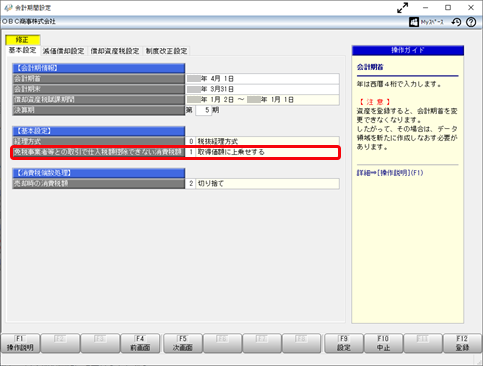Open the help question mark icon
Viewport: 483px width, 366px height.
tap(471, 22)
